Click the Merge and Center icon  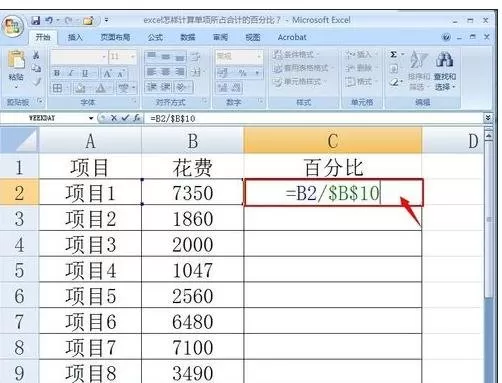click(196, 72)
